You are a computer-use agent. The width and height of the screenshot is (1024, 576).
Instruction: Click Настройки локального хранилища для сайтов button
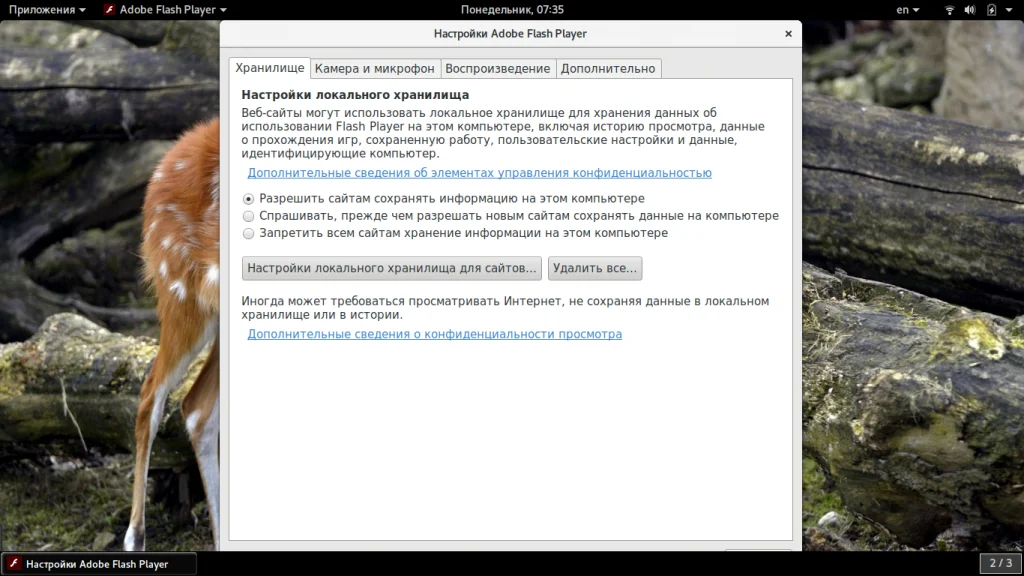point(392,268)
